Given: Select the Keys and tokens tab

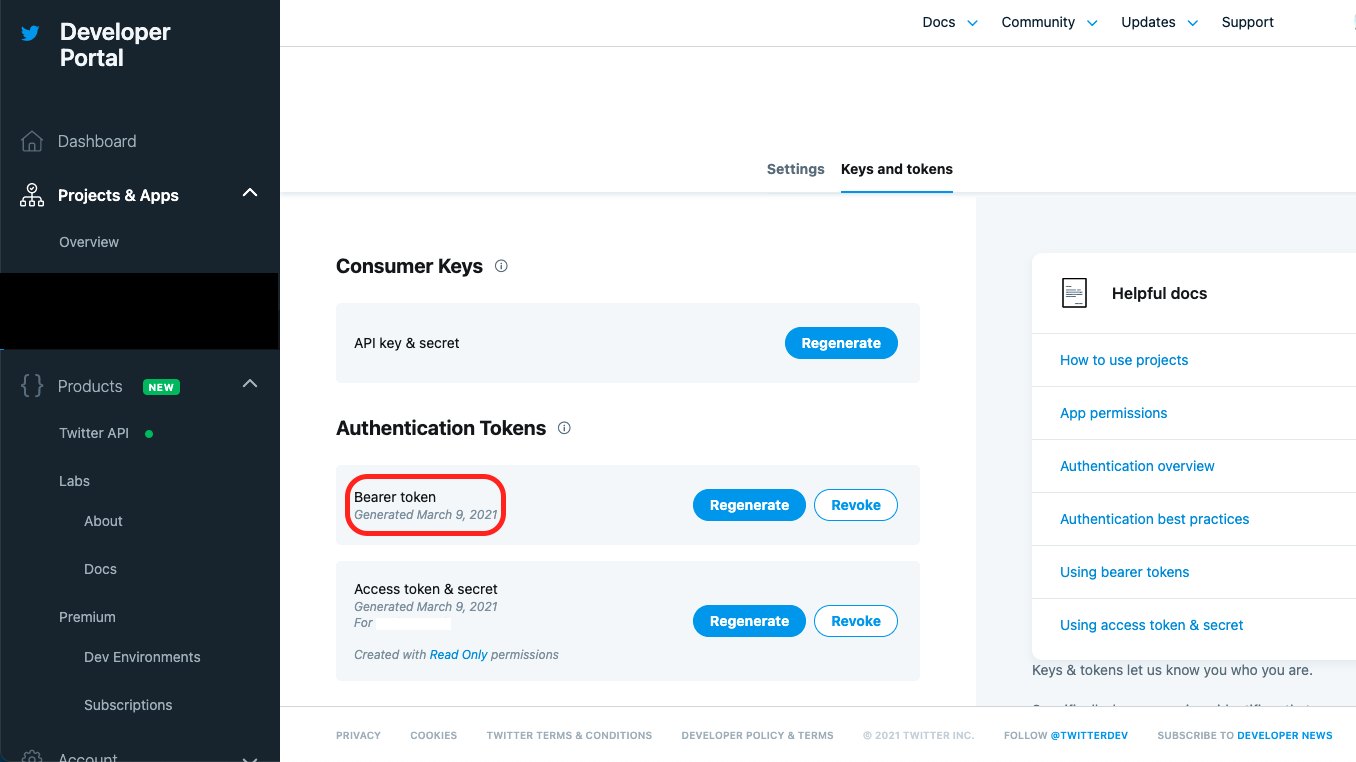Looking at the screenshot, I should click(x=896, y=169).
